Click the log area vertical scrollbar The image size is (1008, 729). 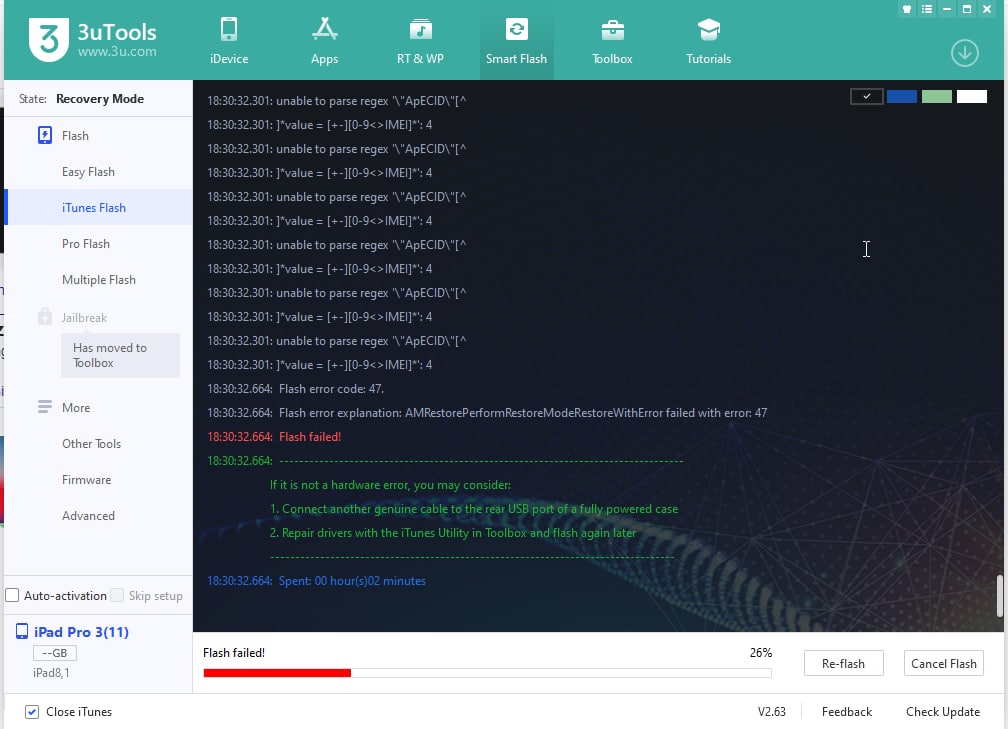pos(1000,595)
